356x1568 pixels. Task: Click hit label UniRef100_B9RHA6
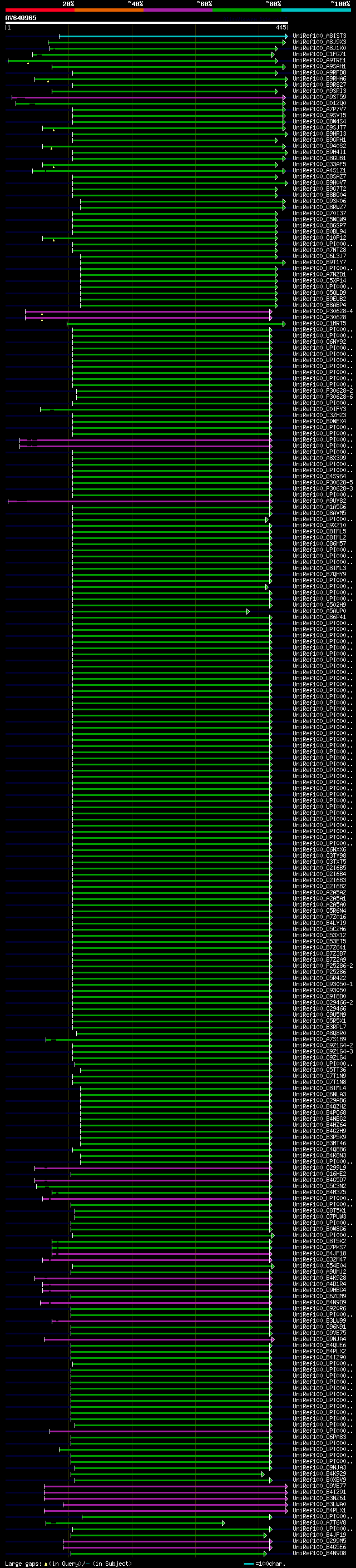point(319,78)
